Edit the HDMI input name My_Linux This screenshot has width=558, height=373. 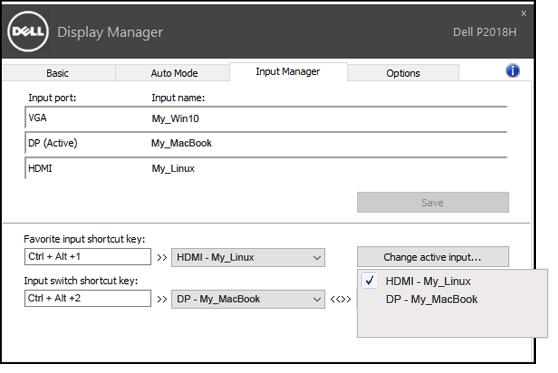173,168
